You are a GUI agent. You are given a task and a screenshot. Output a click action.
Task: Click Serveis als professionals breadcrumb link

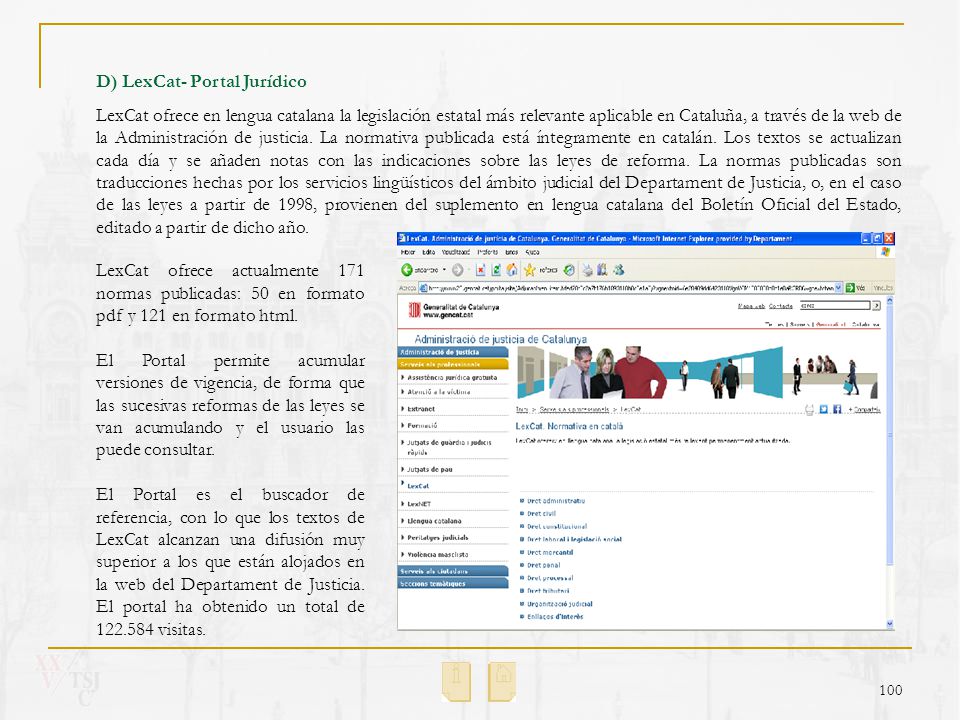(x=574, y=410)
